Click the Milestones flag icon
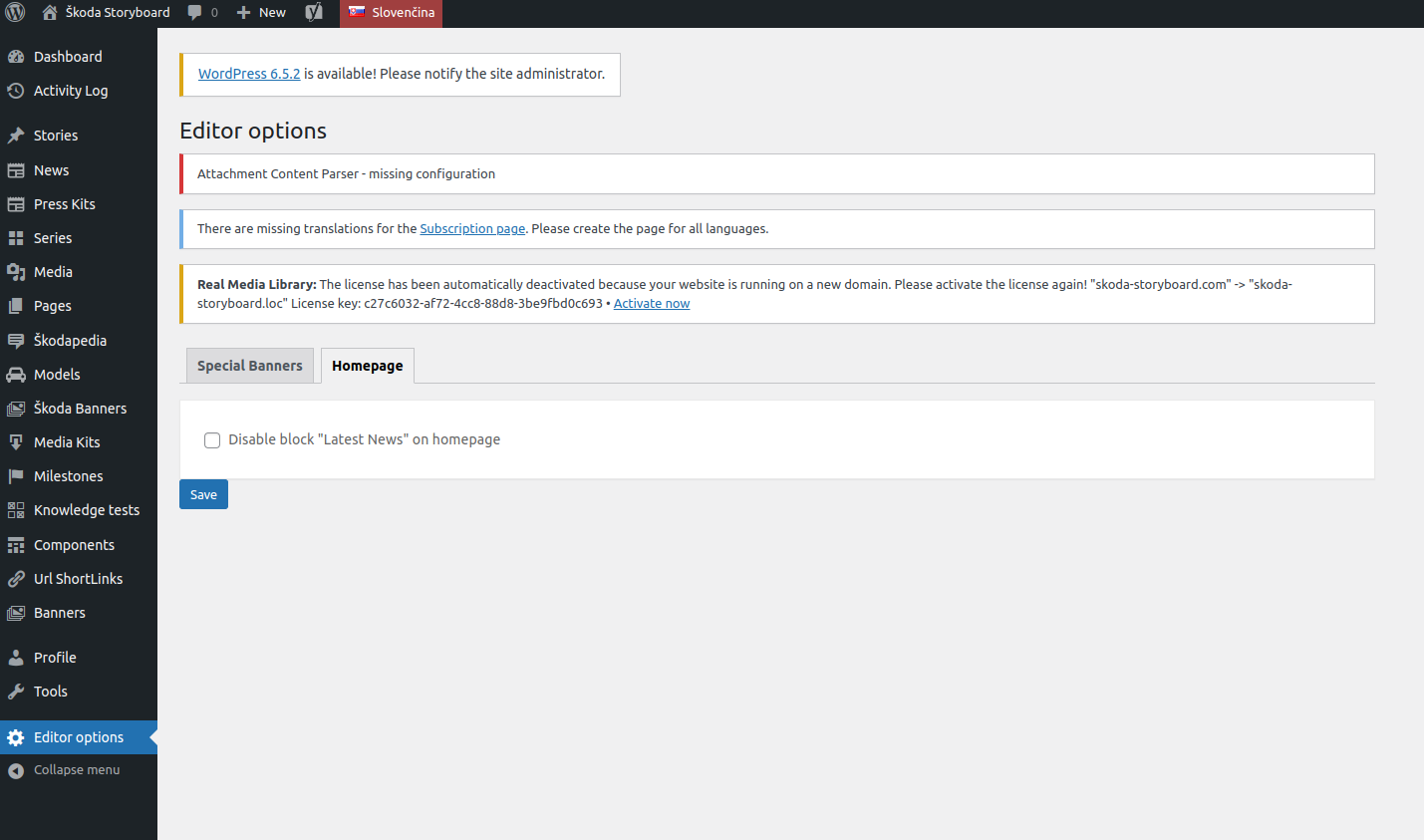This screenshot has height=840, width=1424. coord(16,476)
